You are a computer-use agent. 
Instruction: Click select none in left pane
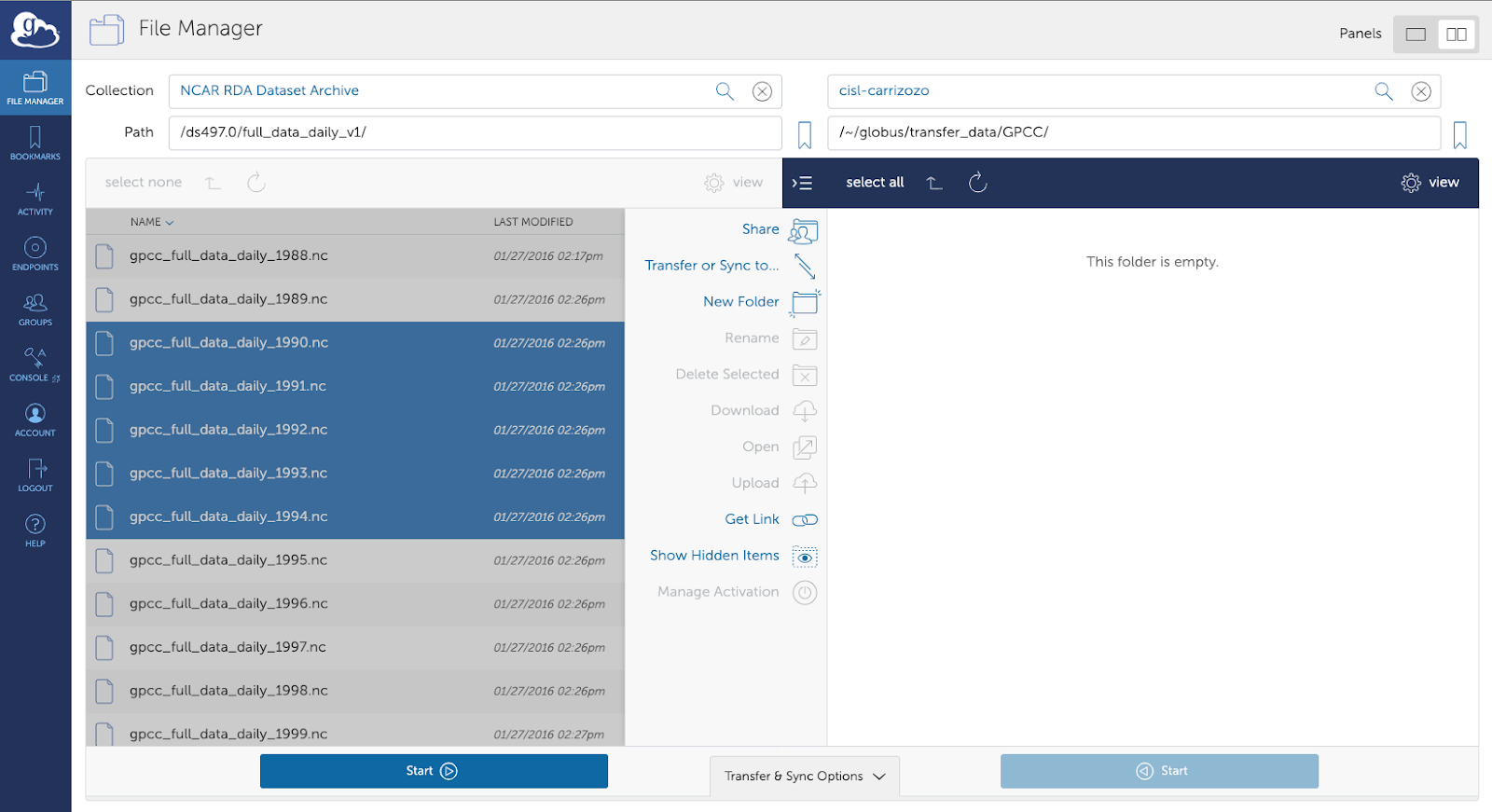(144, 183)
